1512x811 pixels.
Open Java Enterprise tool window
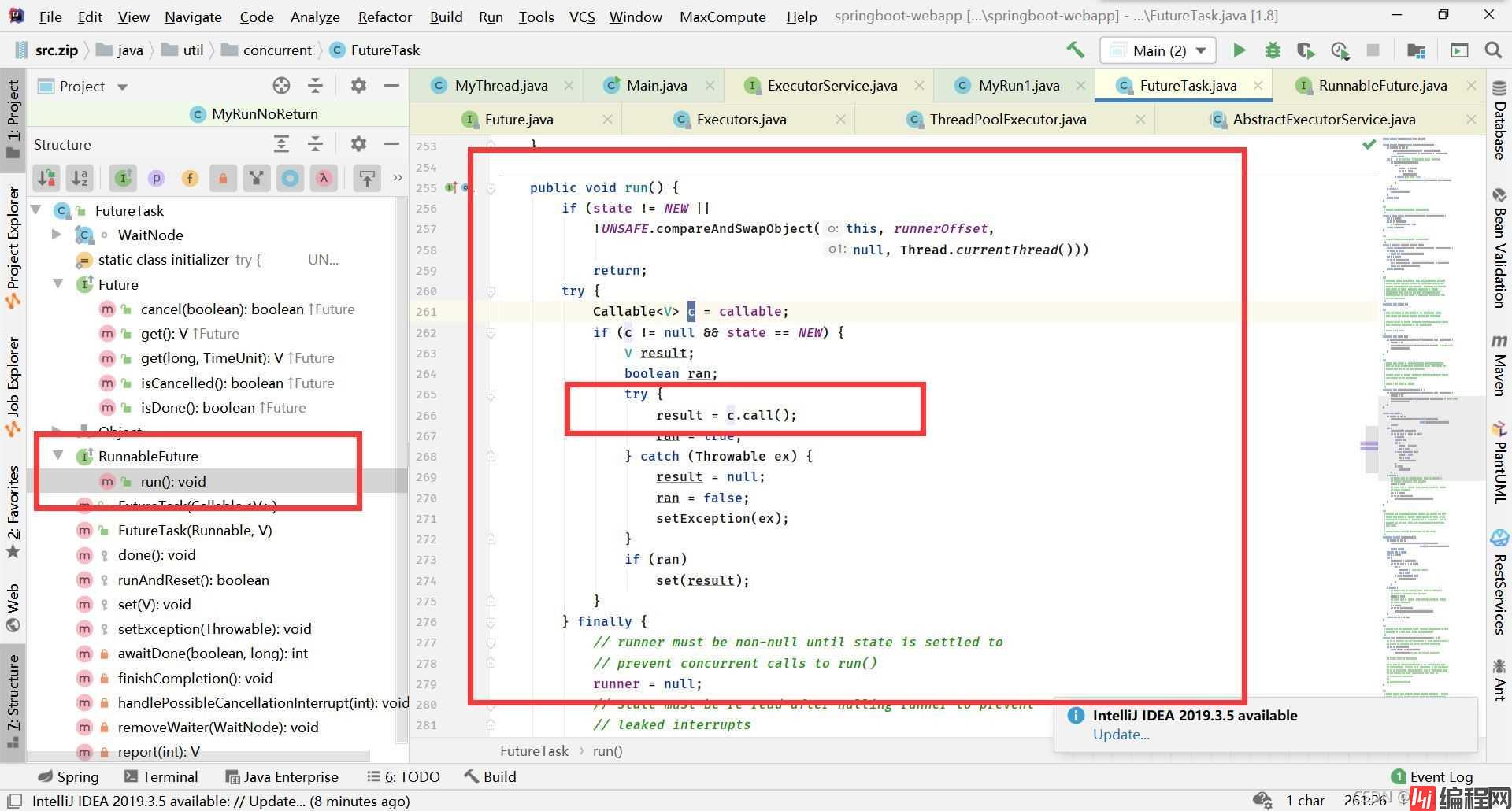[x=282, y=776]
